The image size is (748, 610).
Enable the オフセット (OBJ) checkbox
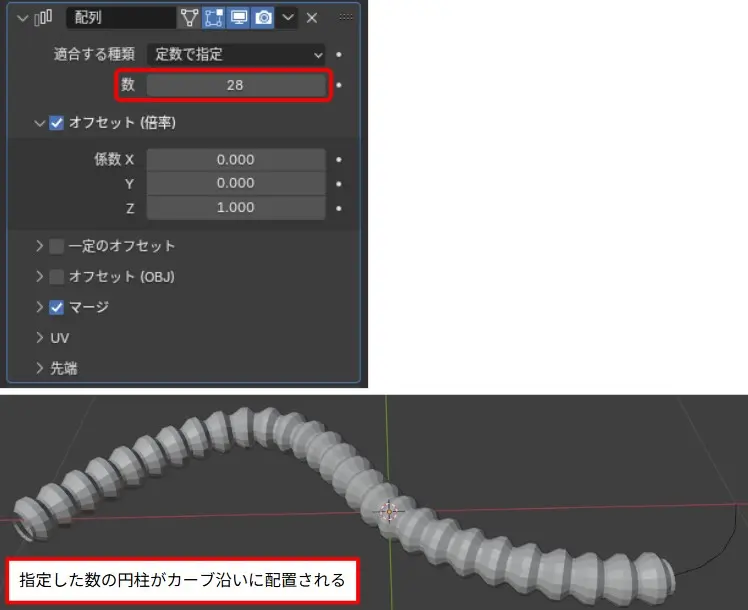(x=56, y=277)
